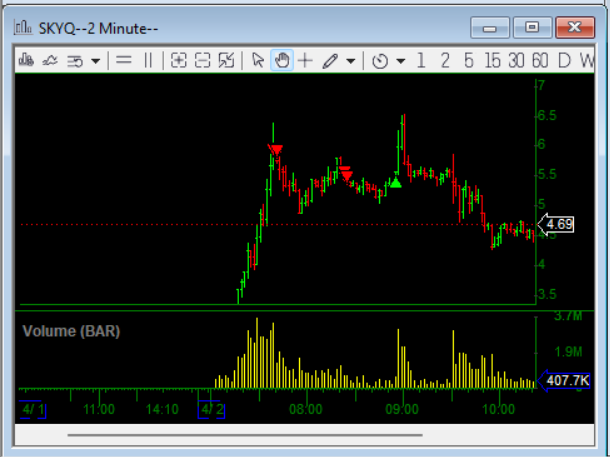Viewport: 610px width, 457px height.
Task: Click the 09:00 time axis label
Action: click(x=402, y=409)
